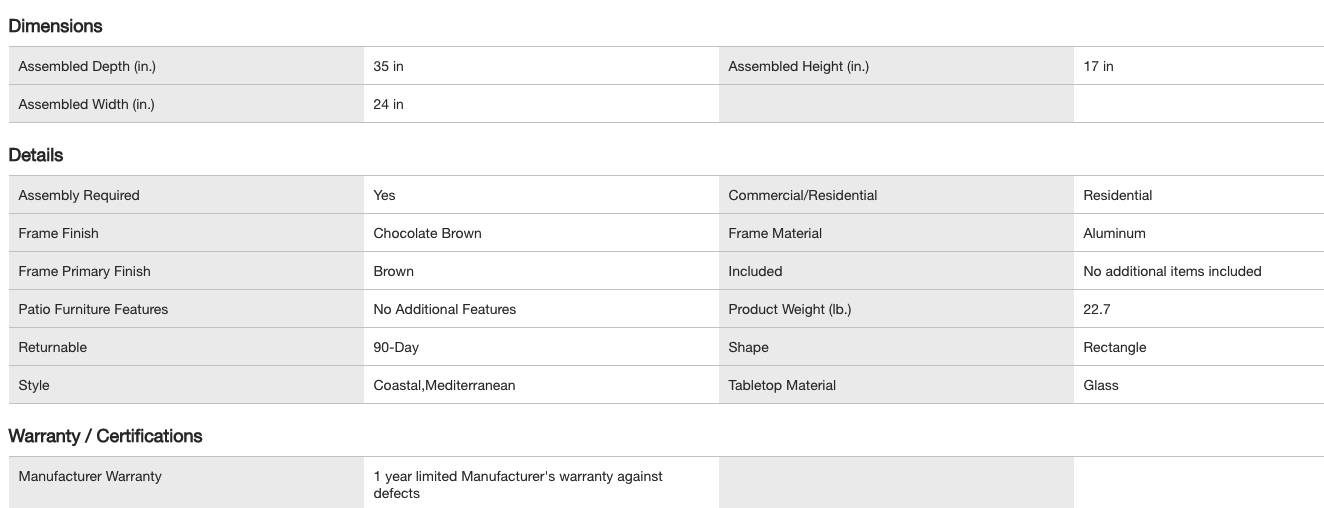Select the Glass tabletop value

point(1100,385)
